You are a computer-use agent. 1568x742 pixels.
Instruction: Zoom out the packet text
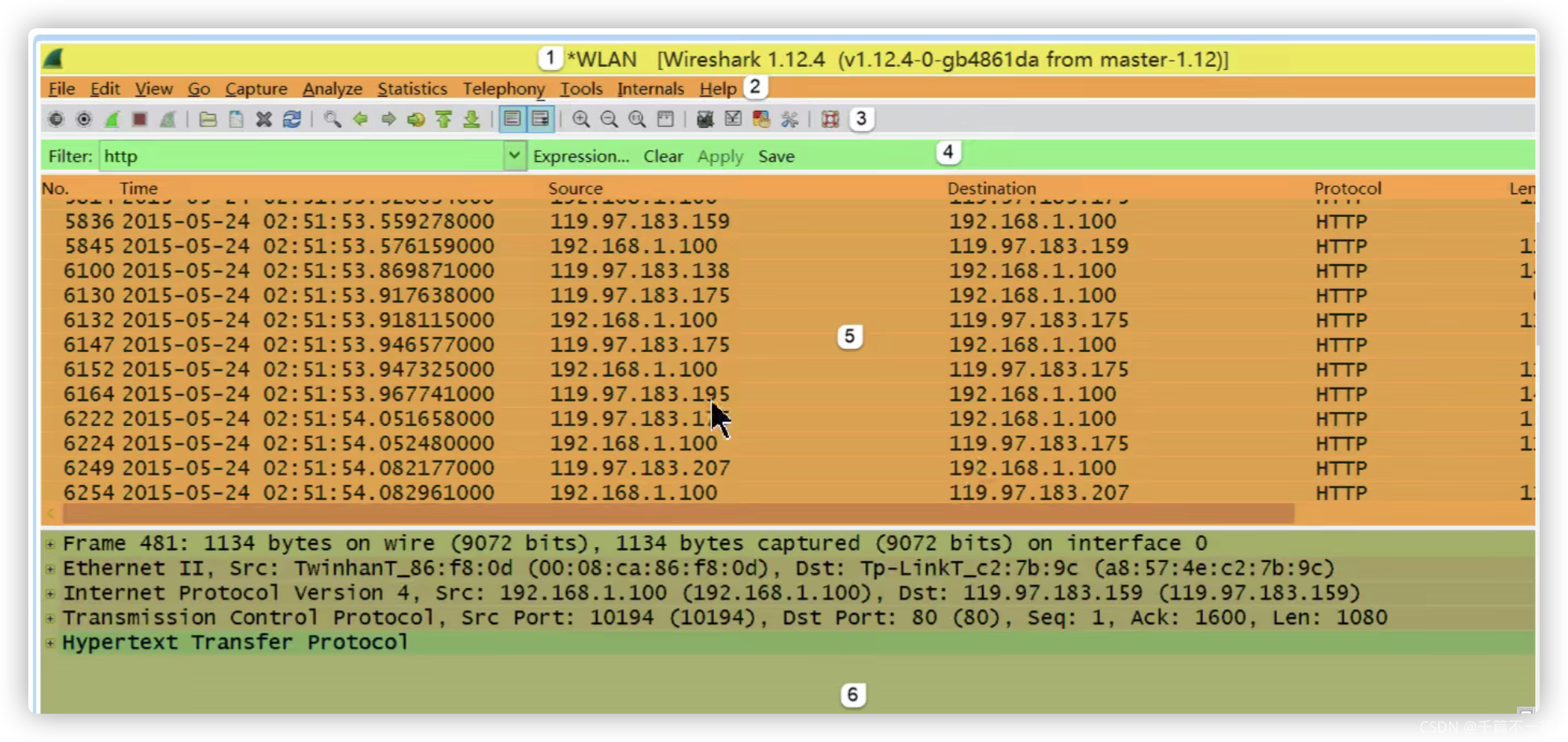point(609,119)
